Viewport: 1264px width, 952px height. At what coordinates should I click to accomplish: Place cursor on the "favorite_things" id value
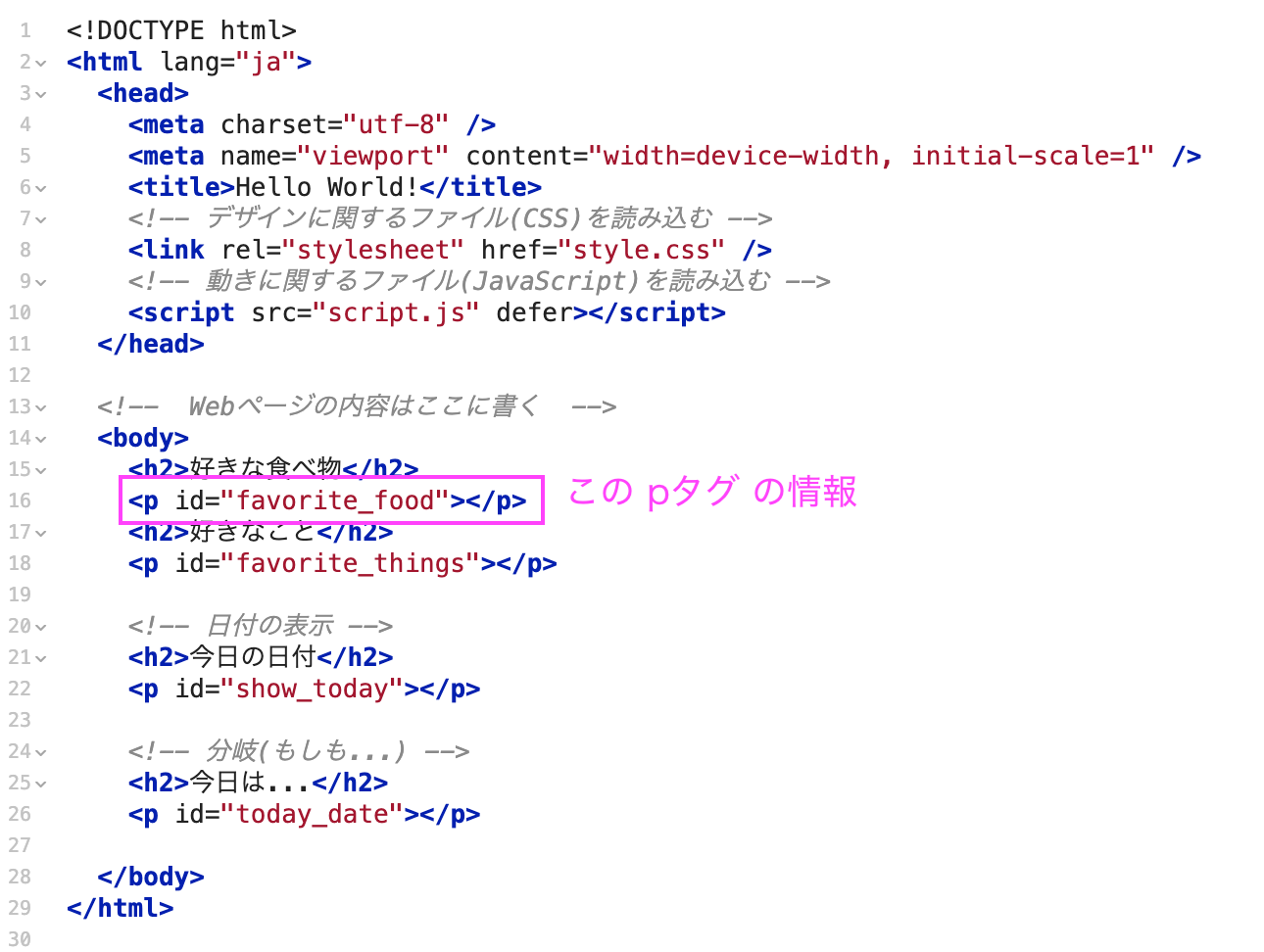click(x=351, y=563)
